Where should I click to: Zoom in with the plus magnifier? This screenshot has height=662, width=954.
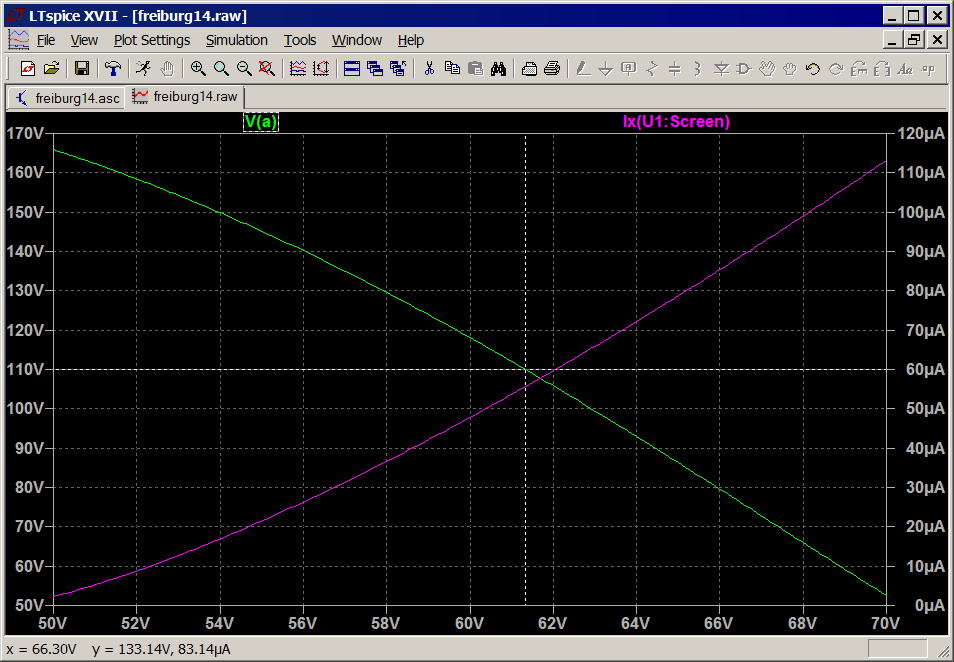pyautogui.click(x=198, y=69)
